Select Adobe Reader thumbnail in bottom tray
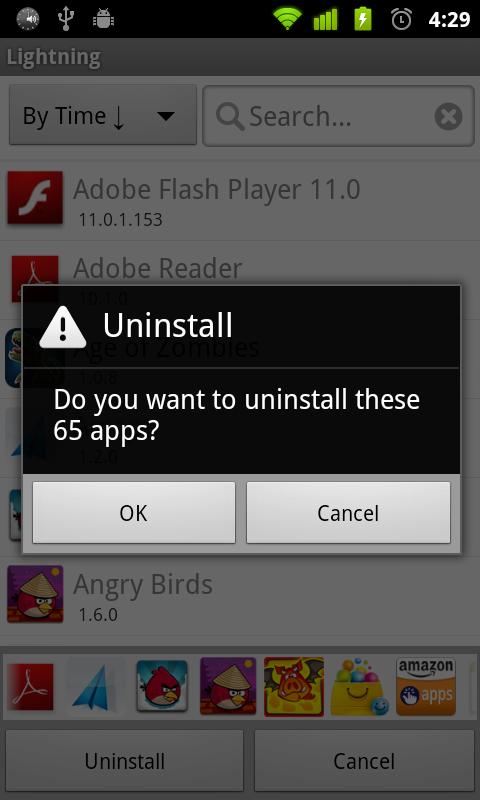Image resolution: width=480 pixels, height=800 pixels. tap(31, 686)
